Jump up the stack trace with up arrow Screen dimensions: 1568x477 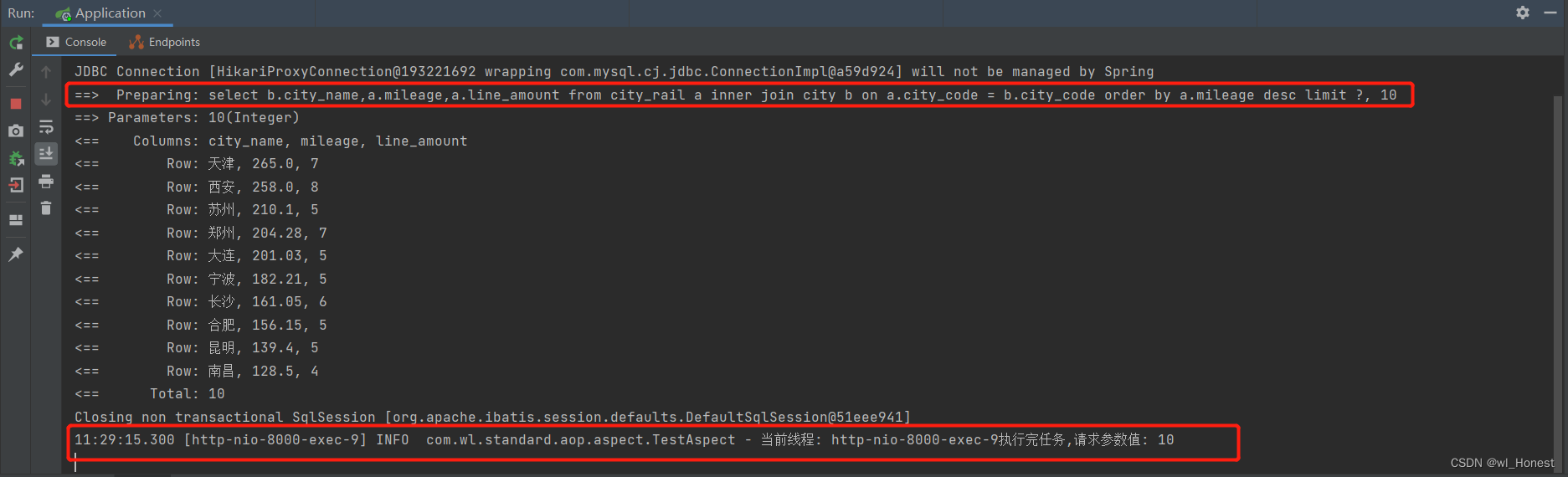46,72
